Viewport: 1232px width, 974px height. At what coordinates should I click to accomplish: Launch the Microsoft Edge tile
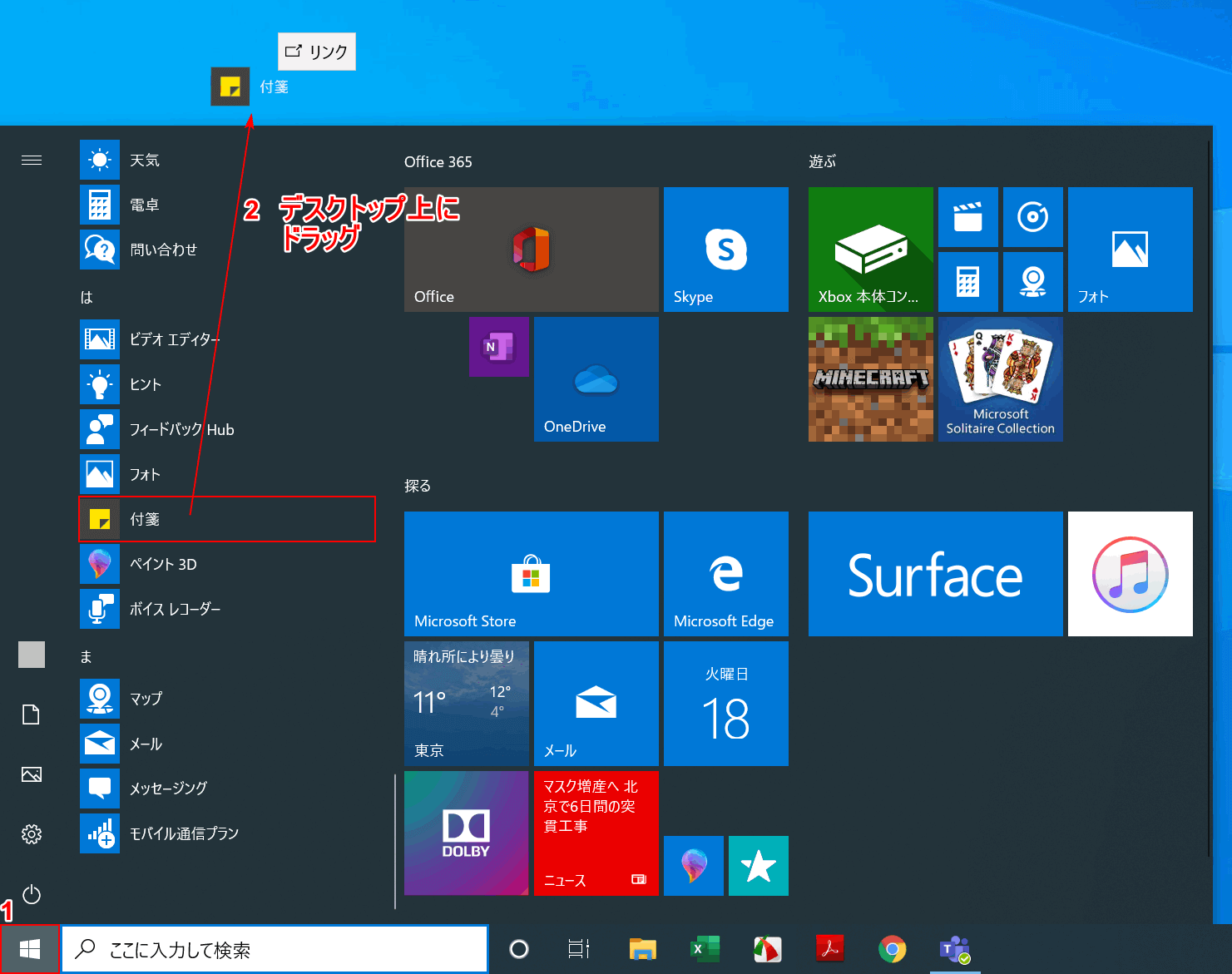point(726,574)
